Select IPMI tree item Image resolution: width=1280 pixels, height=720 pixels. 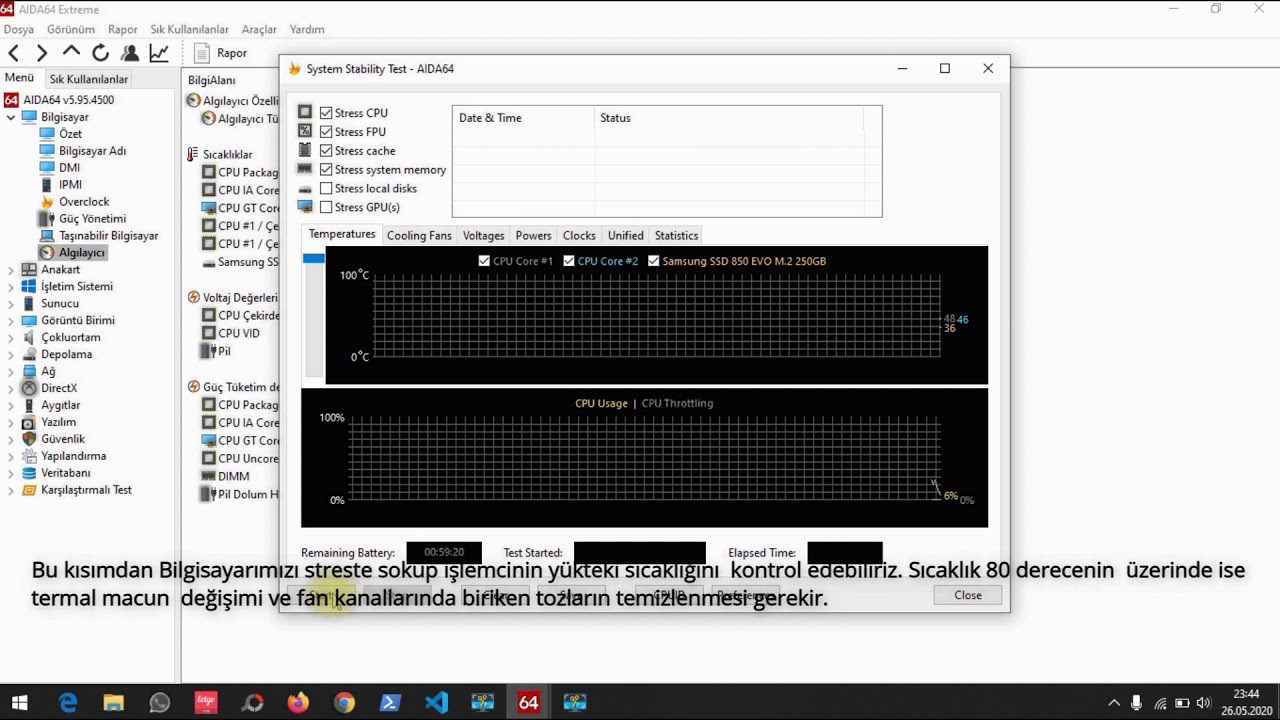click(70, 185)
